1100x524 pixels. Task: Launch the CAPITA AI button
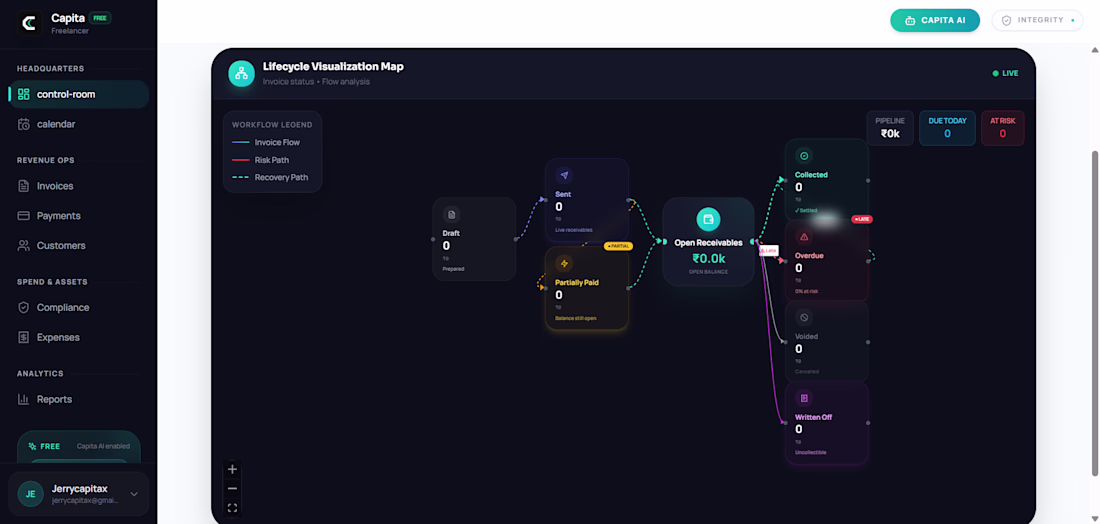(x=934, y=20)
